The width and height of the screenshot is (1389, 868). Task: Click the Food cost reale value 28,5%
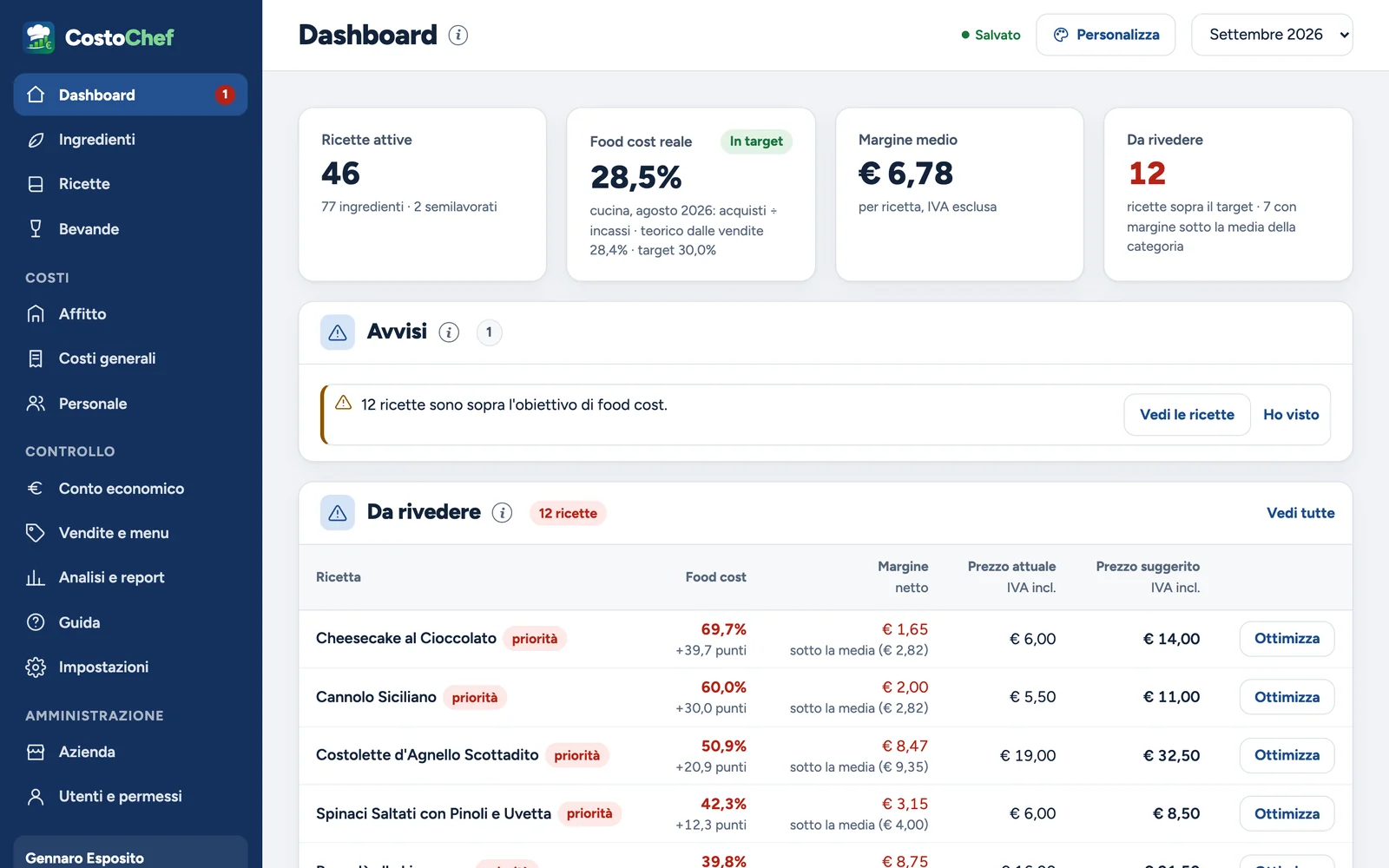coord(635,177)
